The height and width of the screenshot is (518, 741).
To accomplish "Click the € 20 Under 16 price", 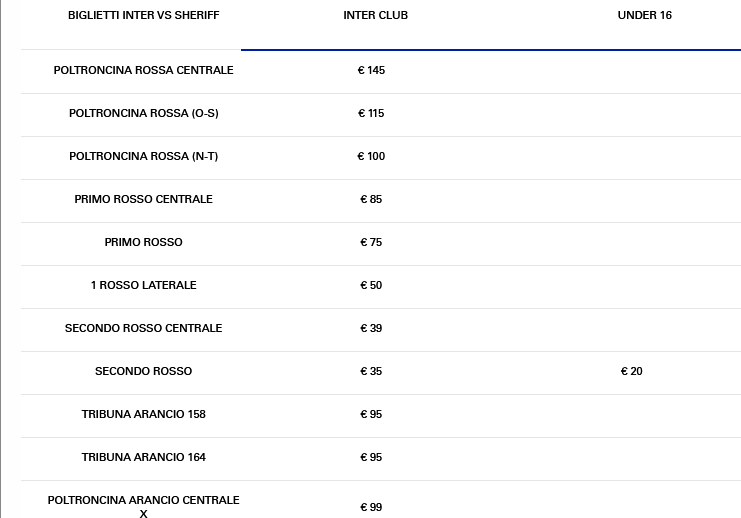I will [x=631, y=372].
